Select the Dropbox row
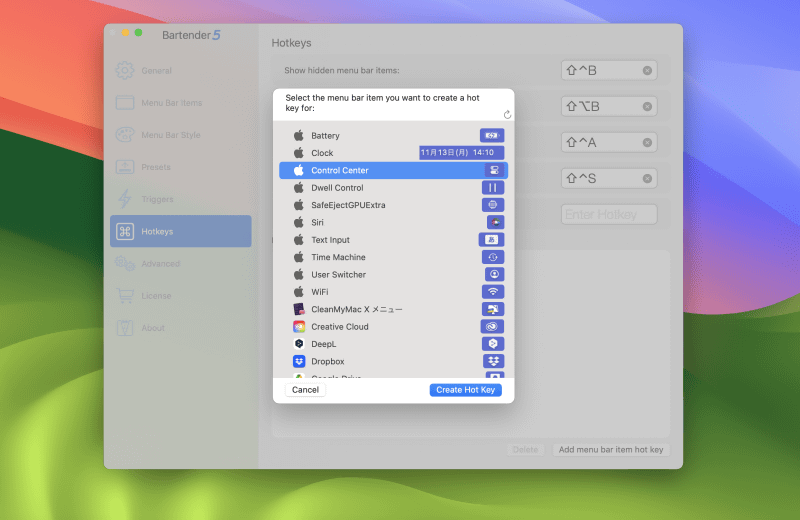Viewport: 800px width, 520px height. pos(393,361)
